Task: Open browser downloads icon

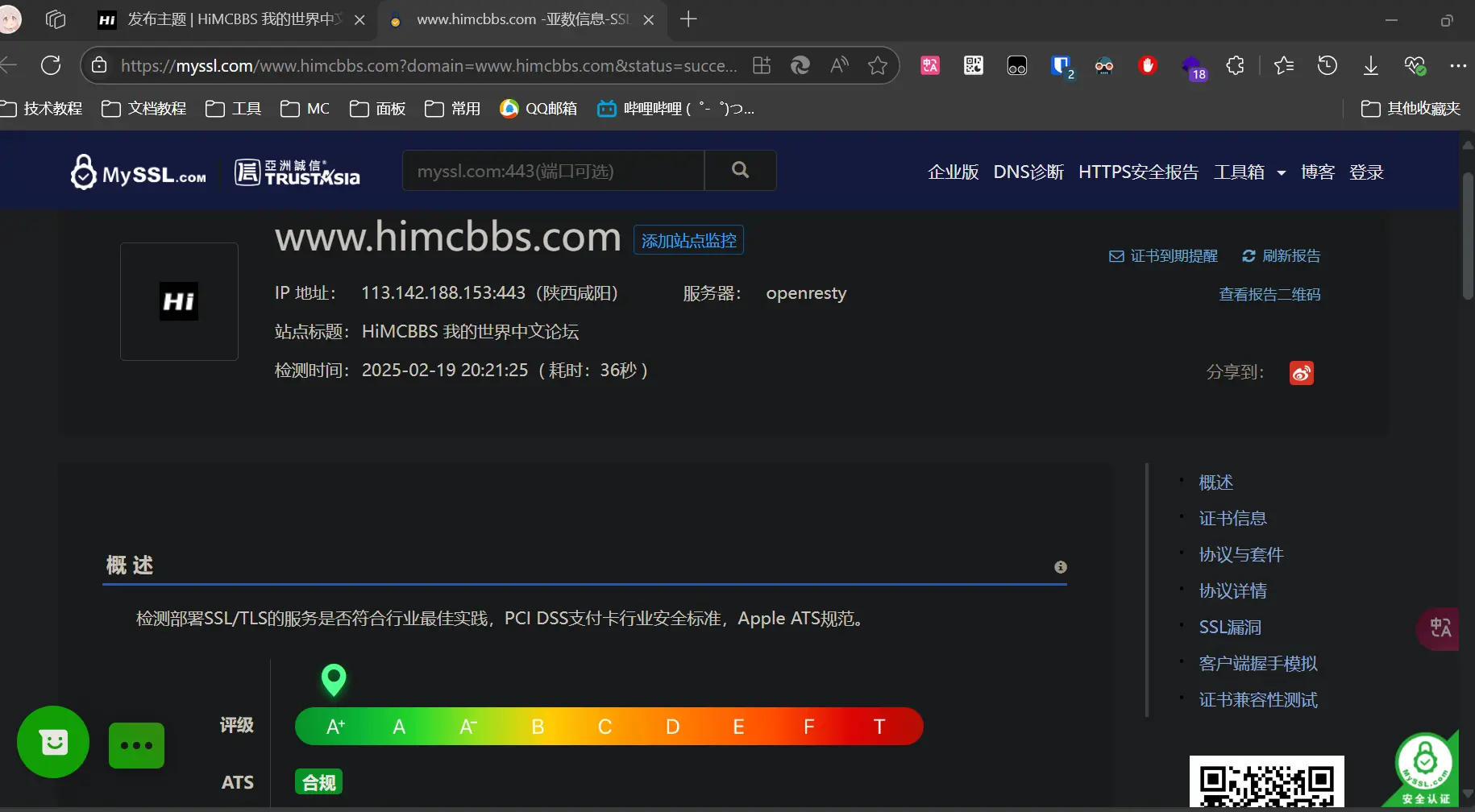Action: tap(1370, 65)
